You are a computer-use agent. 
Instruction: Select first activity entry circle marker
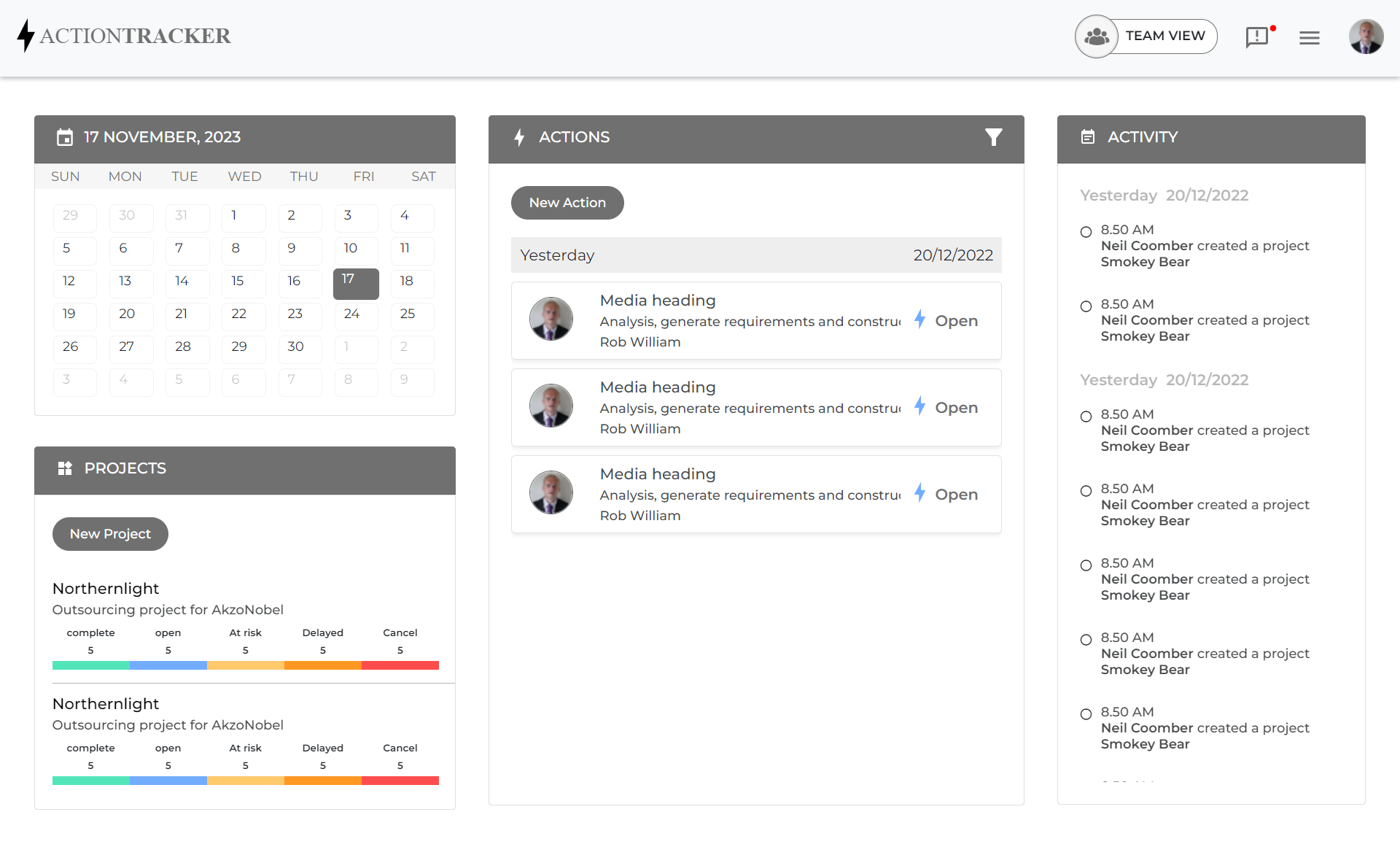tap(1086, 232)
